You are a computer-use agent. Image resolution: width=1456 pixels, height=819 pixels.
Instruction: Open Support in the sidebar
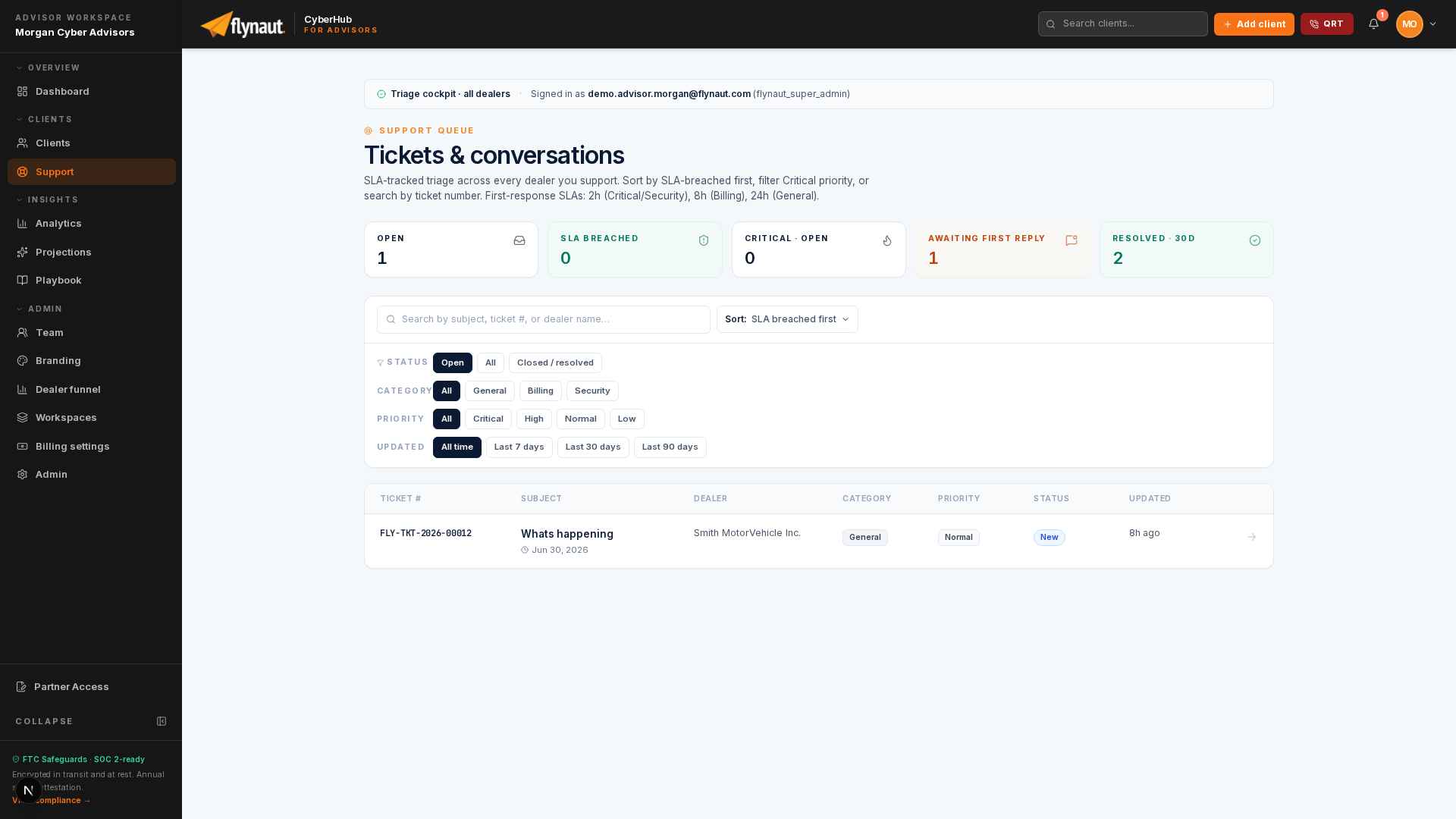92,171
